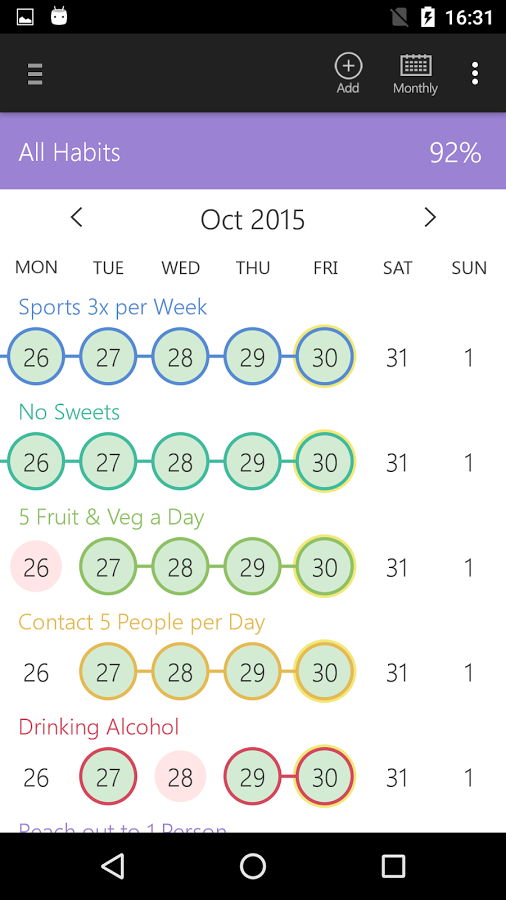This screenshot has width=506, height=900.
Task: Toggle day 28 for Drinking Alcohol
Action: [181, 777]
